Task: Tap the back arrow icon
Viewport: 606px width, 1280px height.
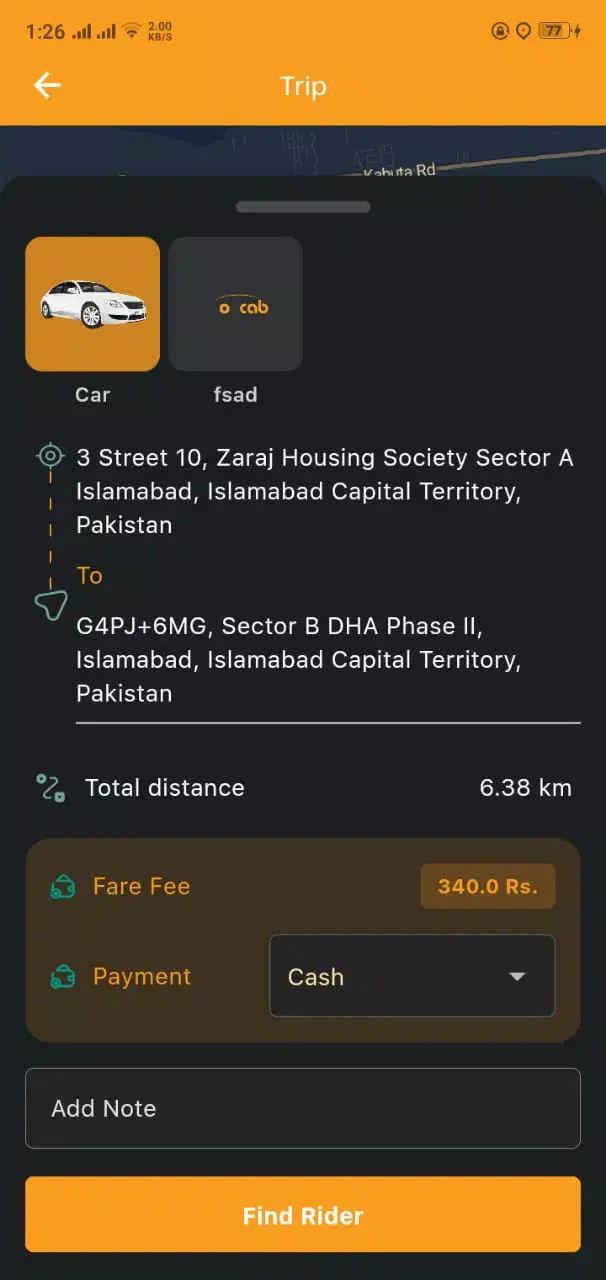Action: (x=48, y=86)
